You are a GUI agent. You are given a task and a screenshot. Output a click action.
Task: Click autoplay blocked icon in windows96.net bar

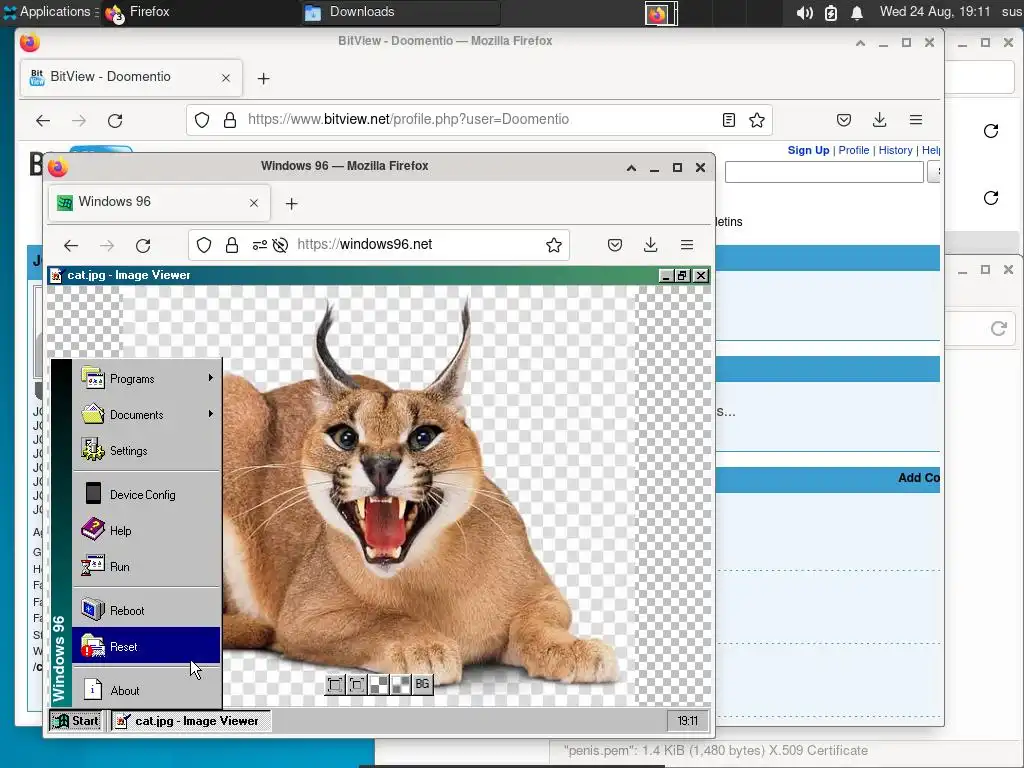[x=280, y=245]
